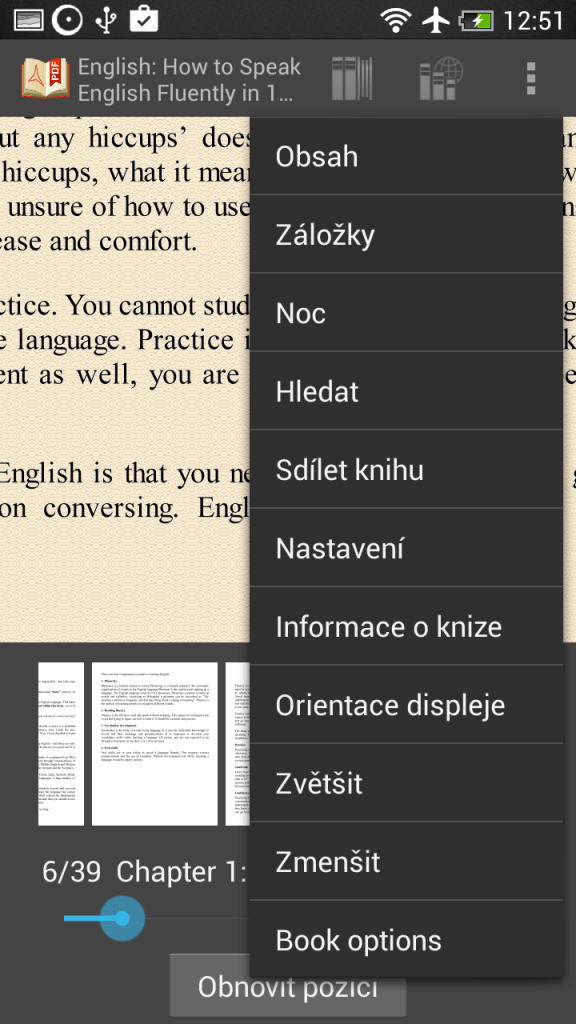Expand Orientace displeje options

(406, 705)
